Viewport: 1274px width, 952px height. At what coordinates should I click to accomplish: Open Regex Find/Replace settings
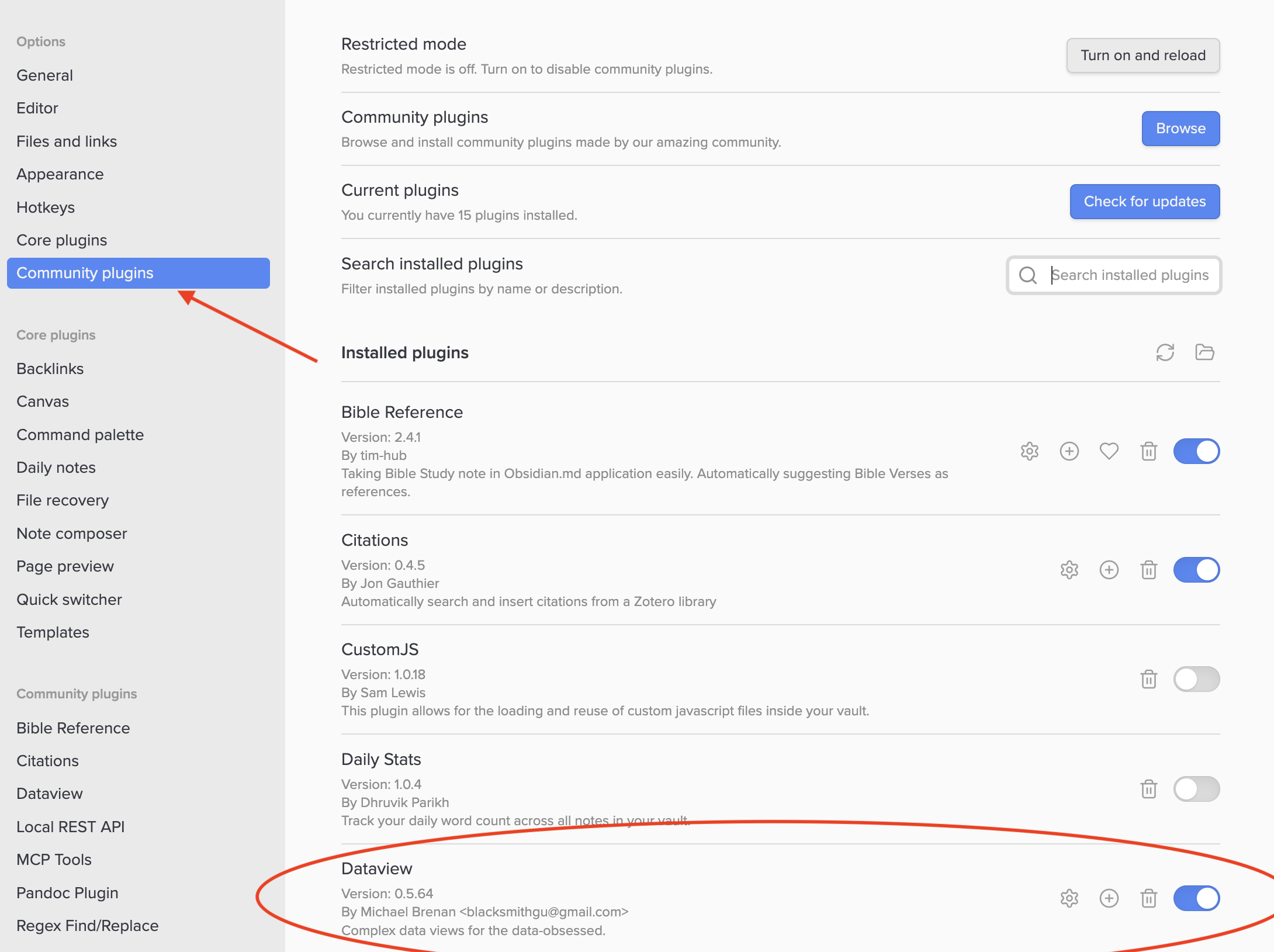click(x=138, y=926)
